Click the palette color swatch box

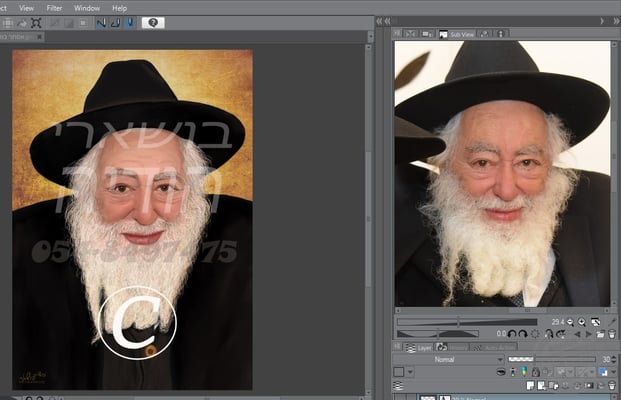tap(399, 372)
